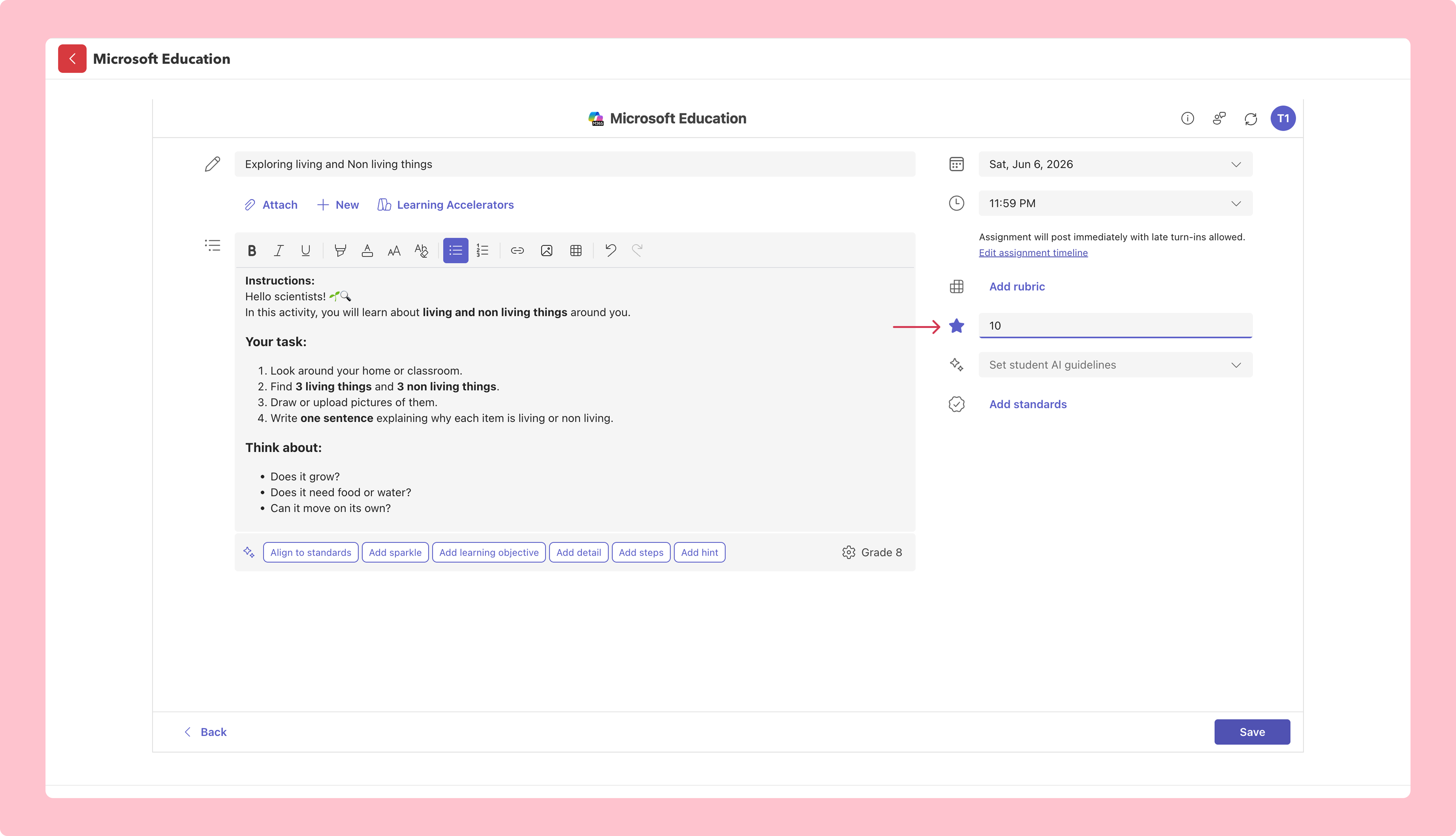Click the redo arrow

click(637, 250)
